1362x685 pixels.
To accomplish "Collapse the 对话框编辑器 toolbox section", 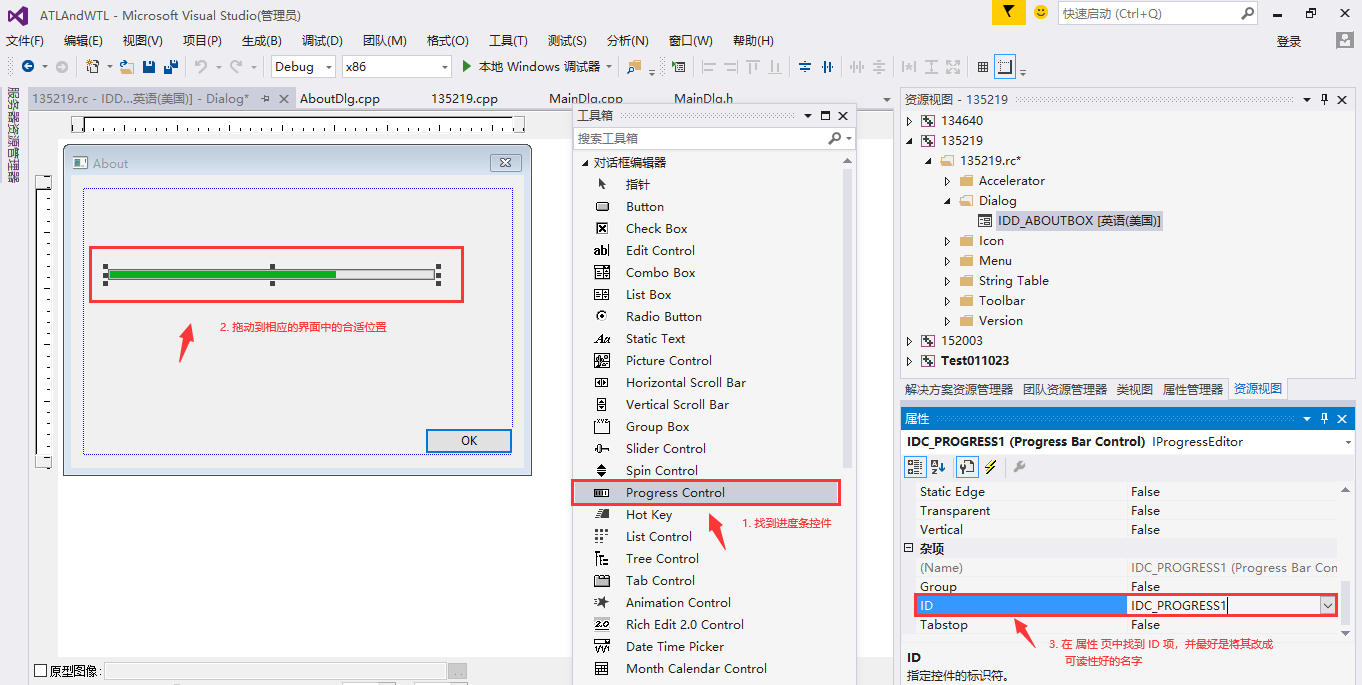I will (x=585, y=162).
